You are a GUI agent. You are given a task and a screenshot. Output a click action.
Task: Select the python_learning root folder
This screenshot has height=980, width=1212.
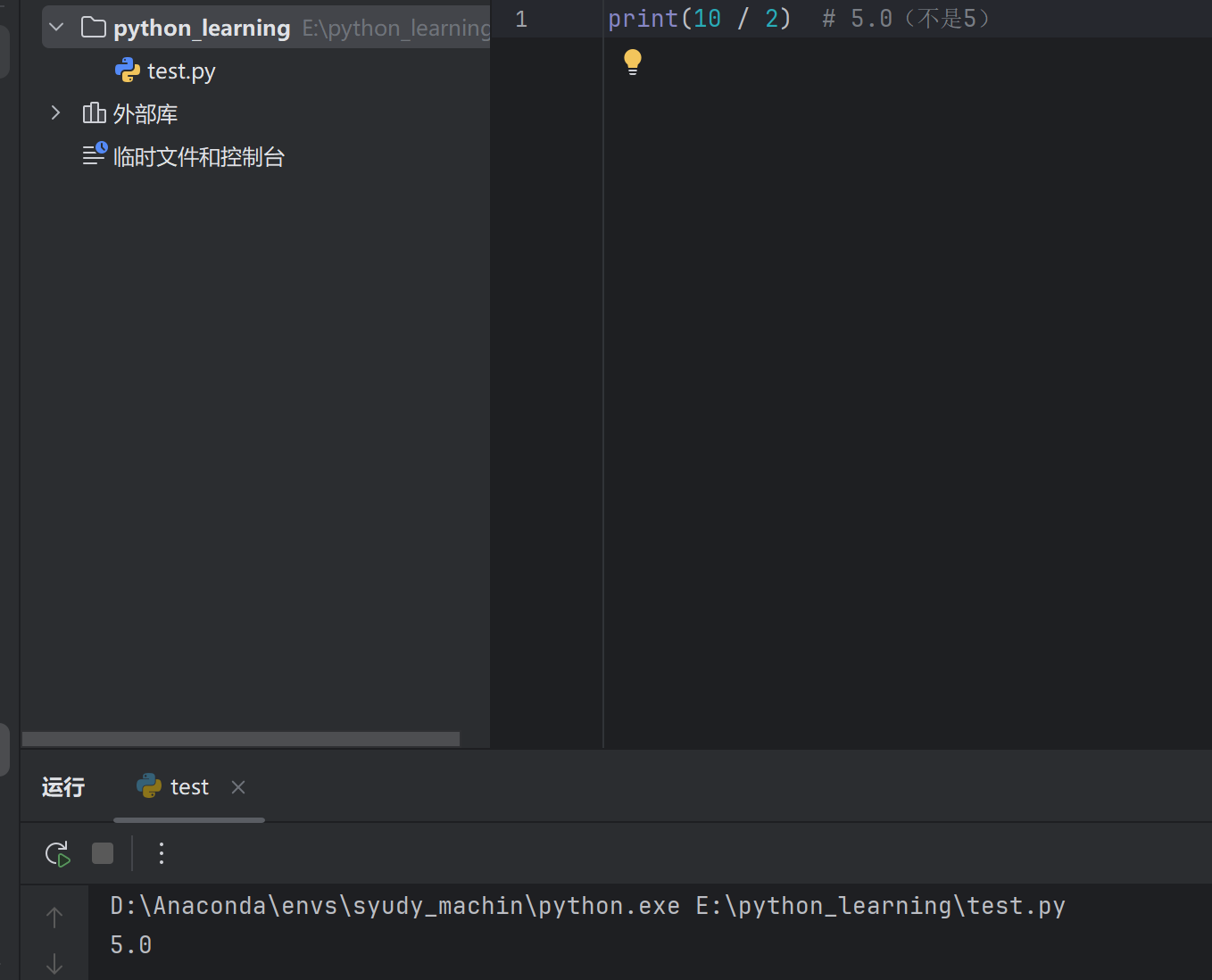267,28
